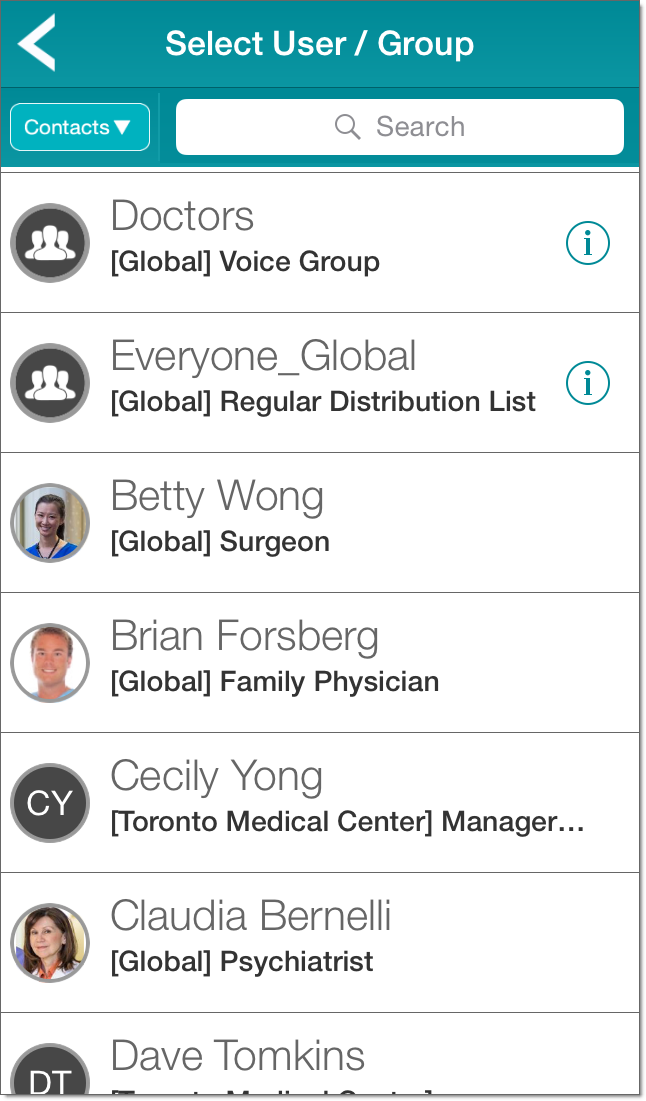Show info for the Doctors group
Image resolution: width=646 pixels, height=1101 pixels.
click(588, 243)
